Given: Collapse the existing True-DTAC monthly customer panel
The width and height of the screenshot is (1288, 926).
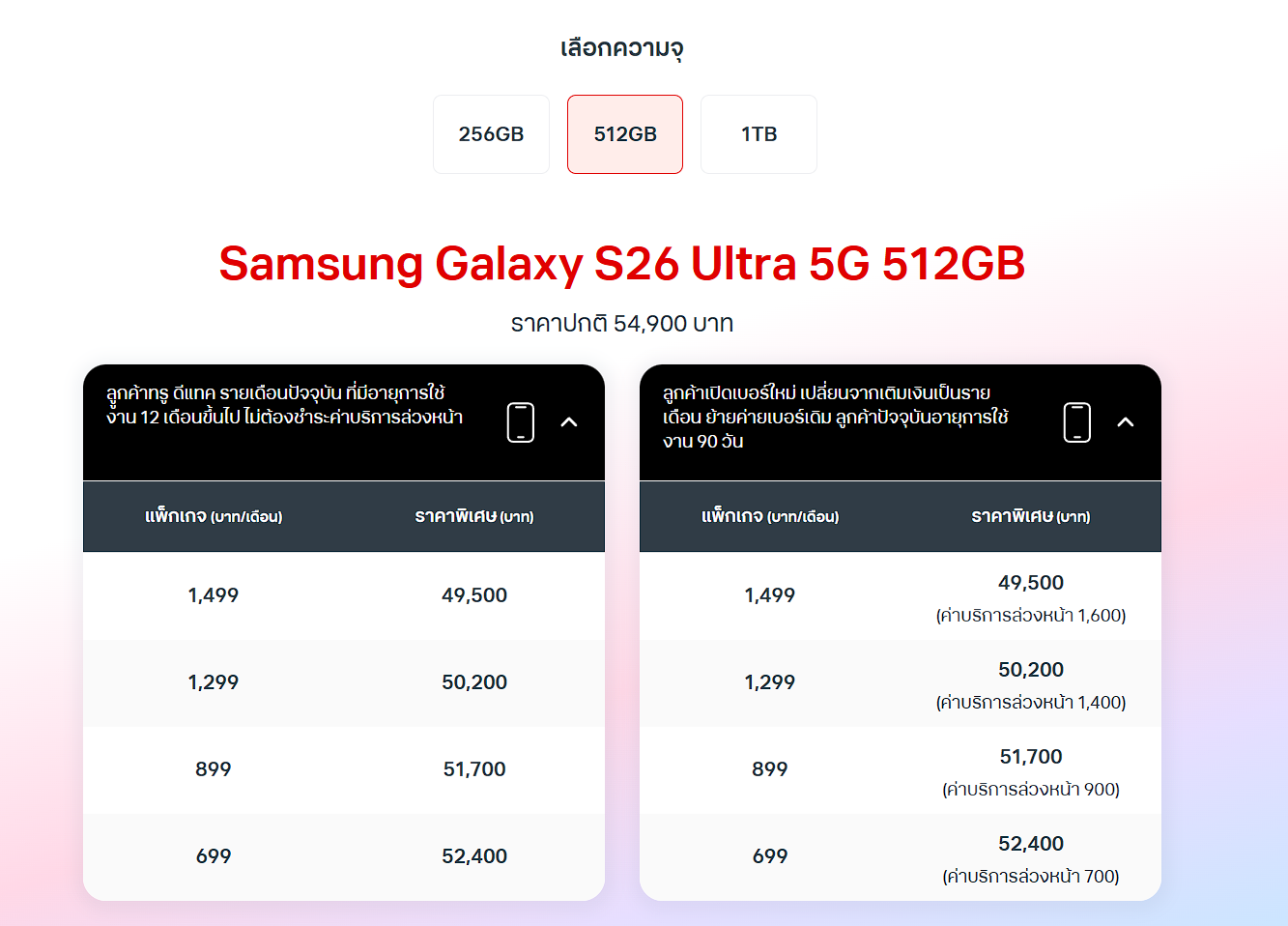Looking at the screenshot, I should (x=569, y=422).
